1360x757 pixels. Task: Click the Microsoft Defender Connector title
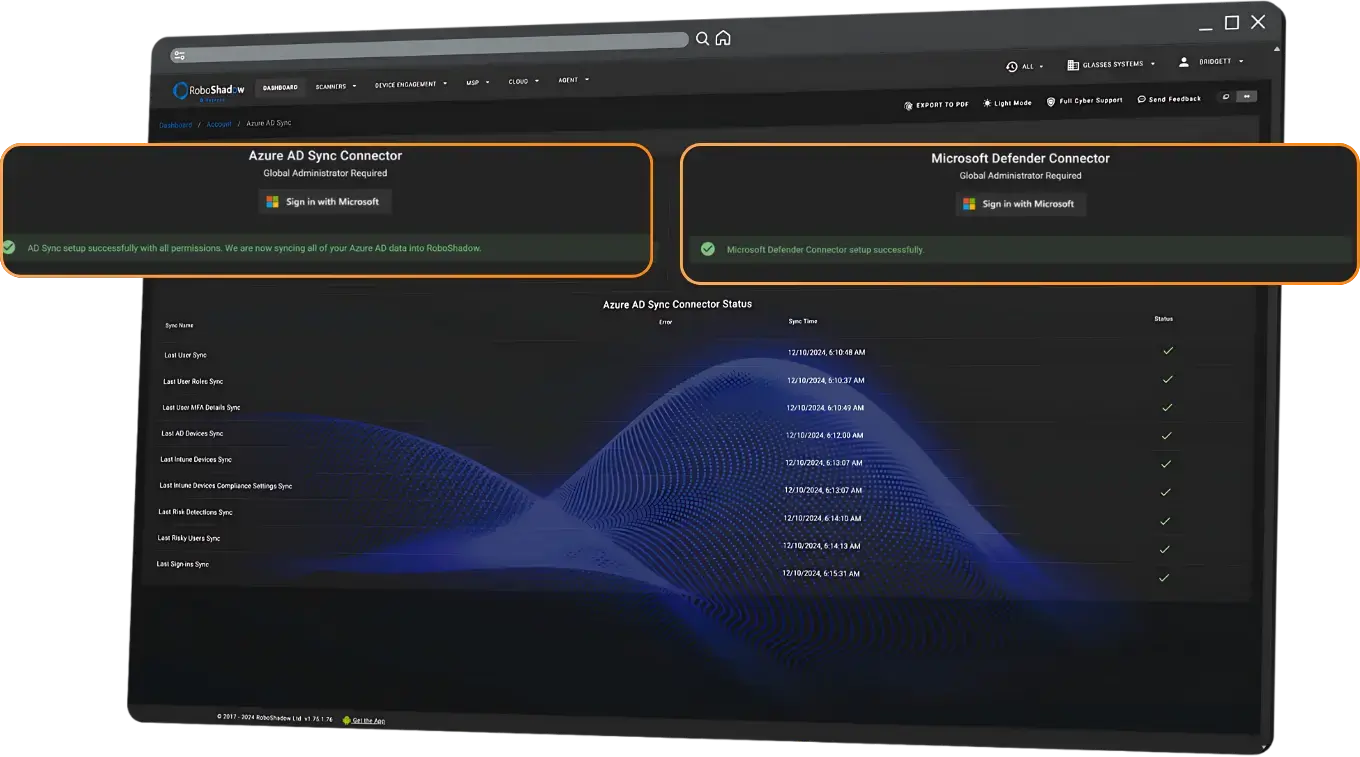pyautogui.click(x=1020, y=158)
